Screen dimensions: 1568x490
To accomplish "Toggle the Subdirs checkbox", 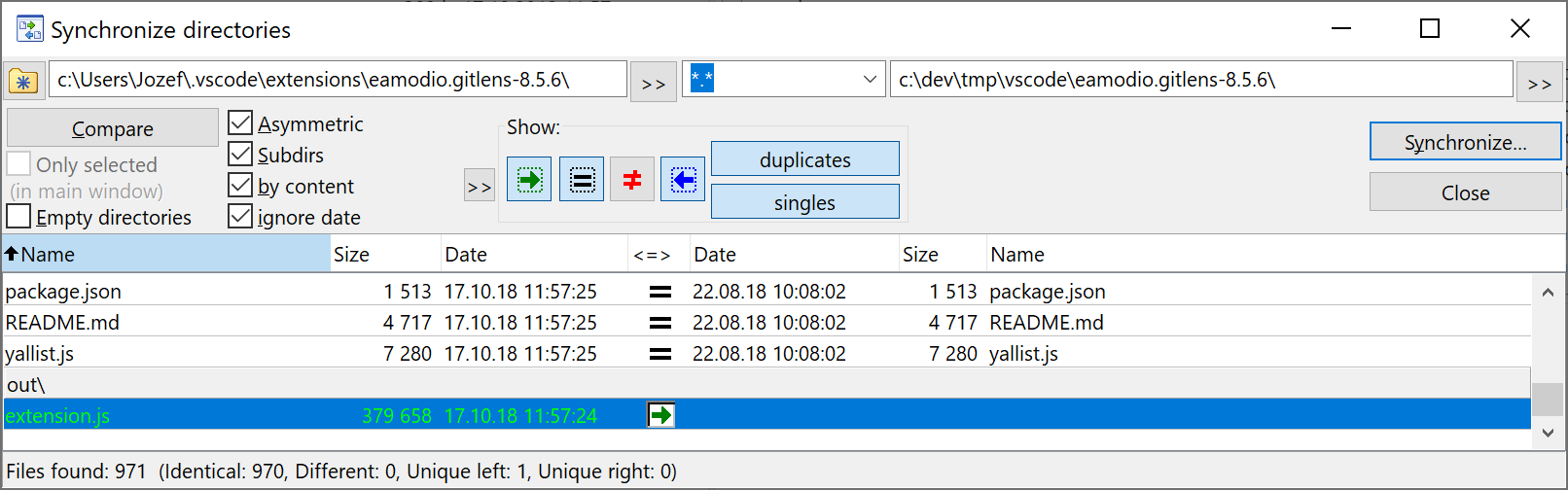I will [x=240, y=155].
